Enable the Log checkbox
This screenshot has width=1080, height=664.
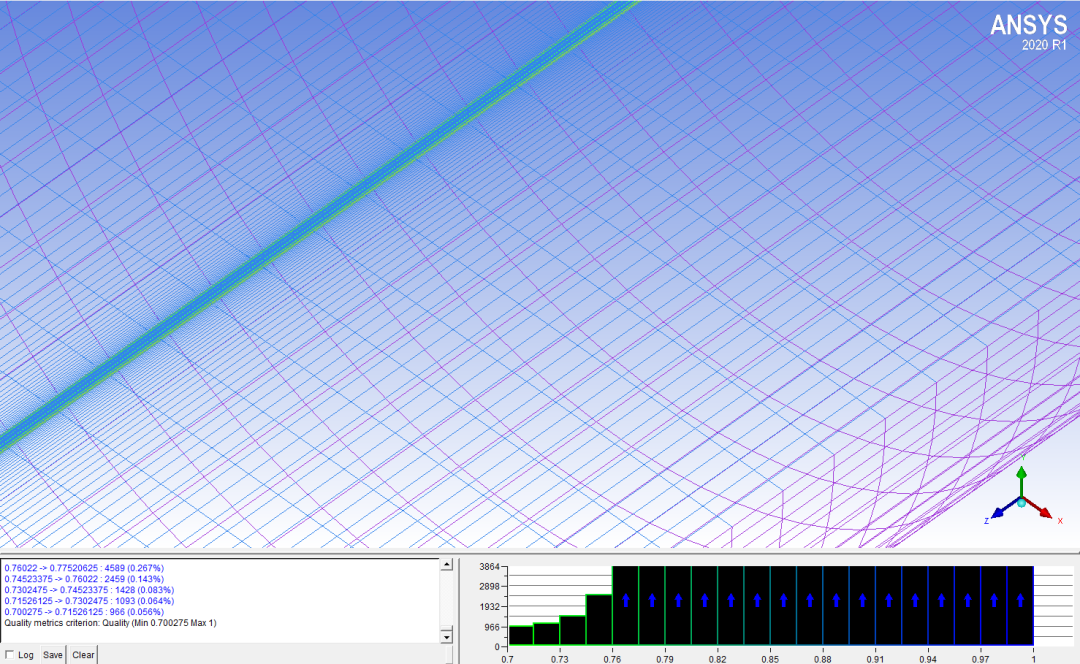10,654
